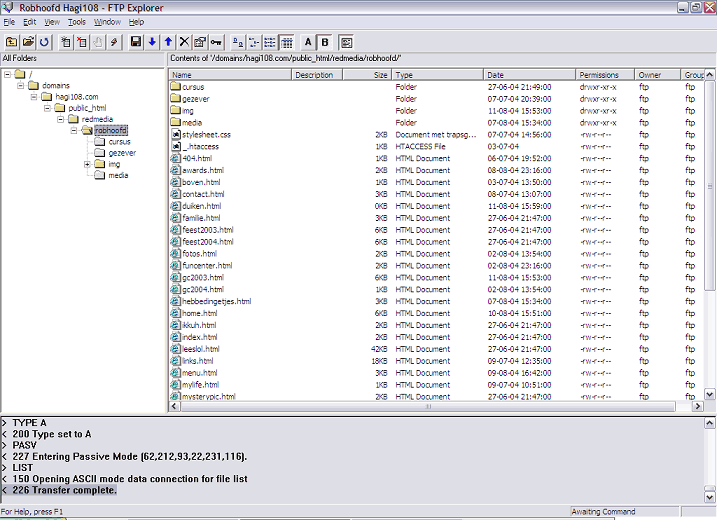The width and height of the screenshot is (717, 520).
Task: Click the log pane scroll-up arrow
Action: 709,423
